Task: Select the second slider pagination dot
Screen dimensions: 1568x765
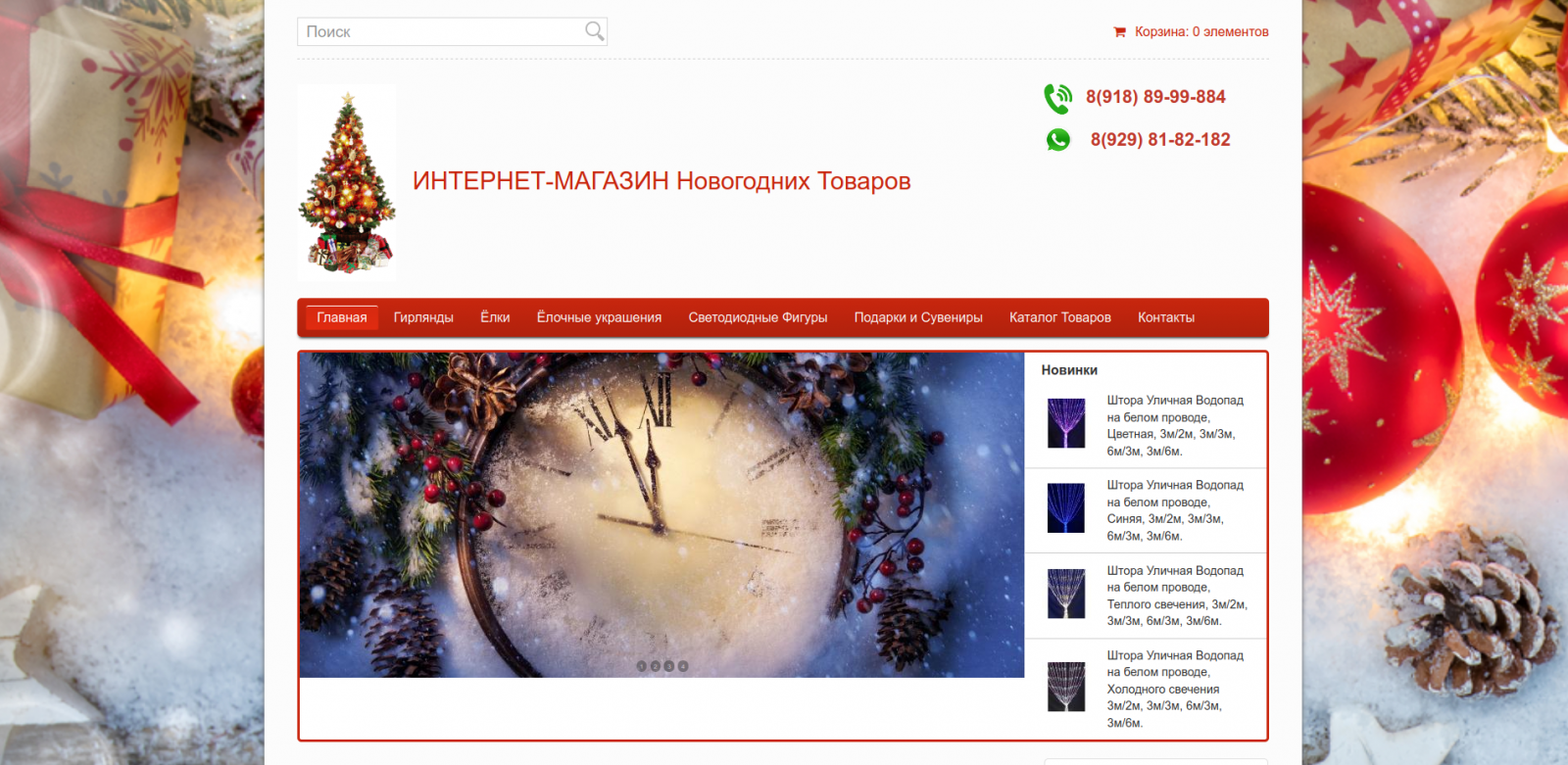Action: click(656, 666)
